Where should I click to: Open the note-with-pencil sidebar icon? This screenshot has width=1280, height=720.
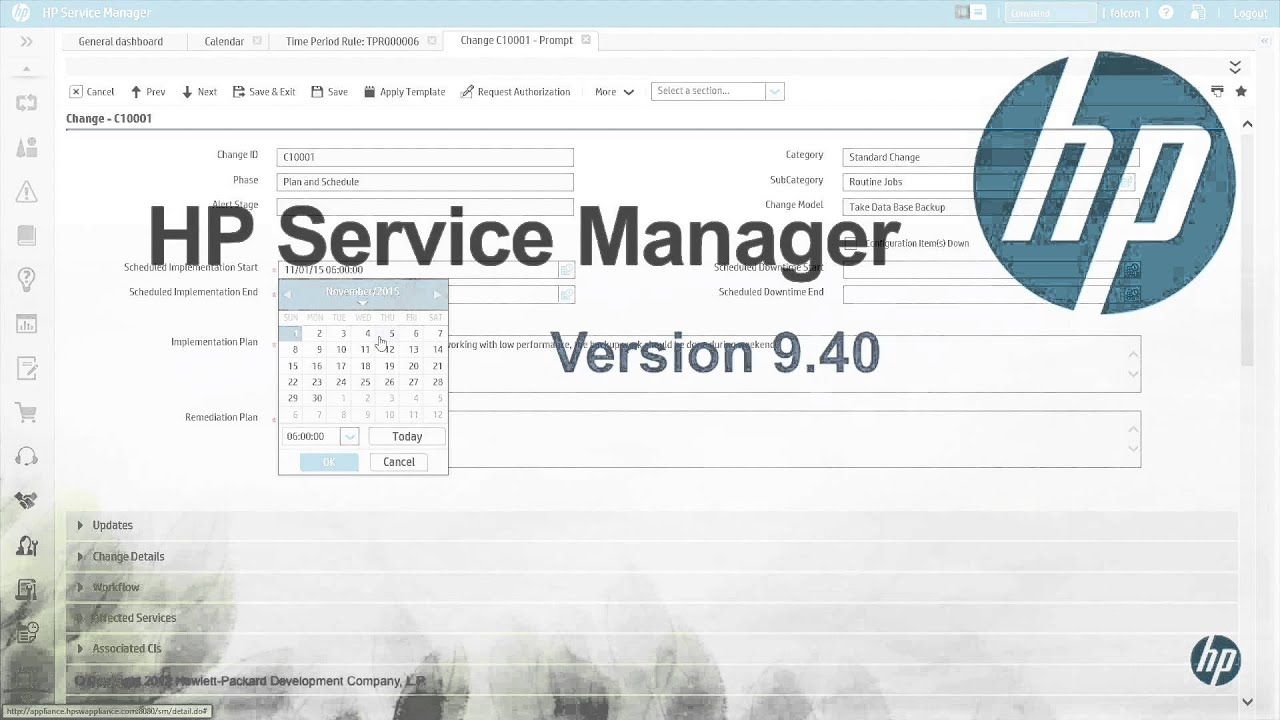click(x=26, y=368)
